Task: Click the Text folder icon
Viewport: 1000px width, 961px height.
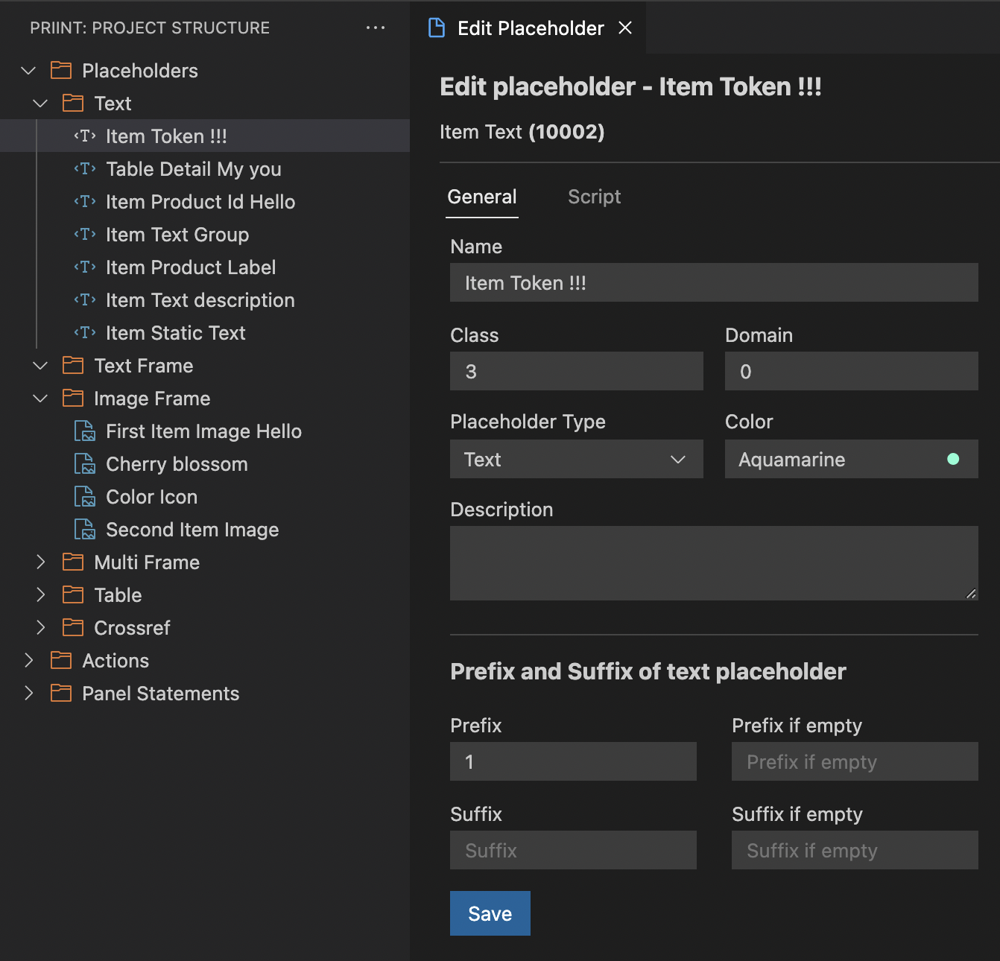Action: 73,103
